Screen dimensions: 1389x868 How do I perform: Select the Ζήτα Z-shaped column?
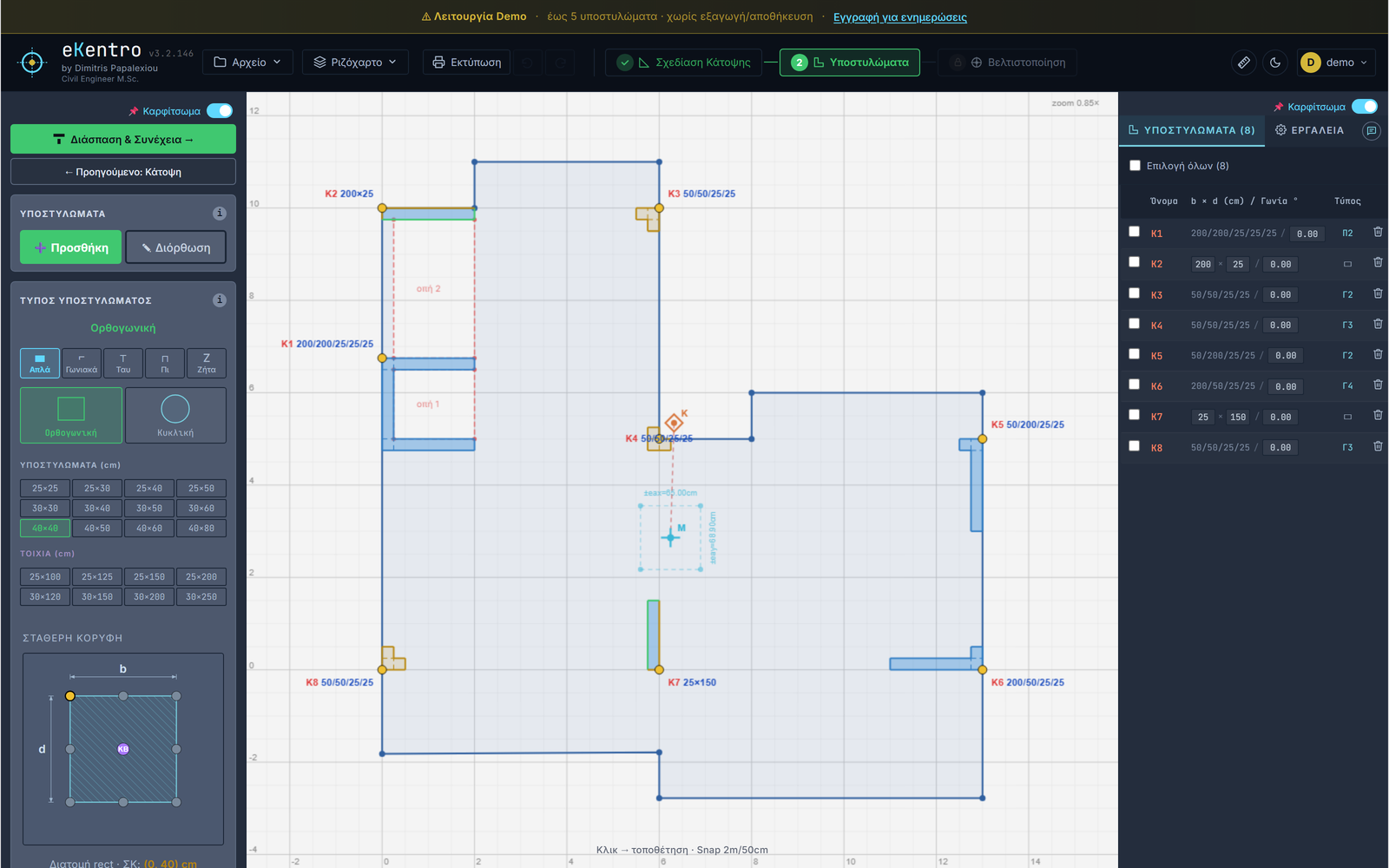pos(207,363)
